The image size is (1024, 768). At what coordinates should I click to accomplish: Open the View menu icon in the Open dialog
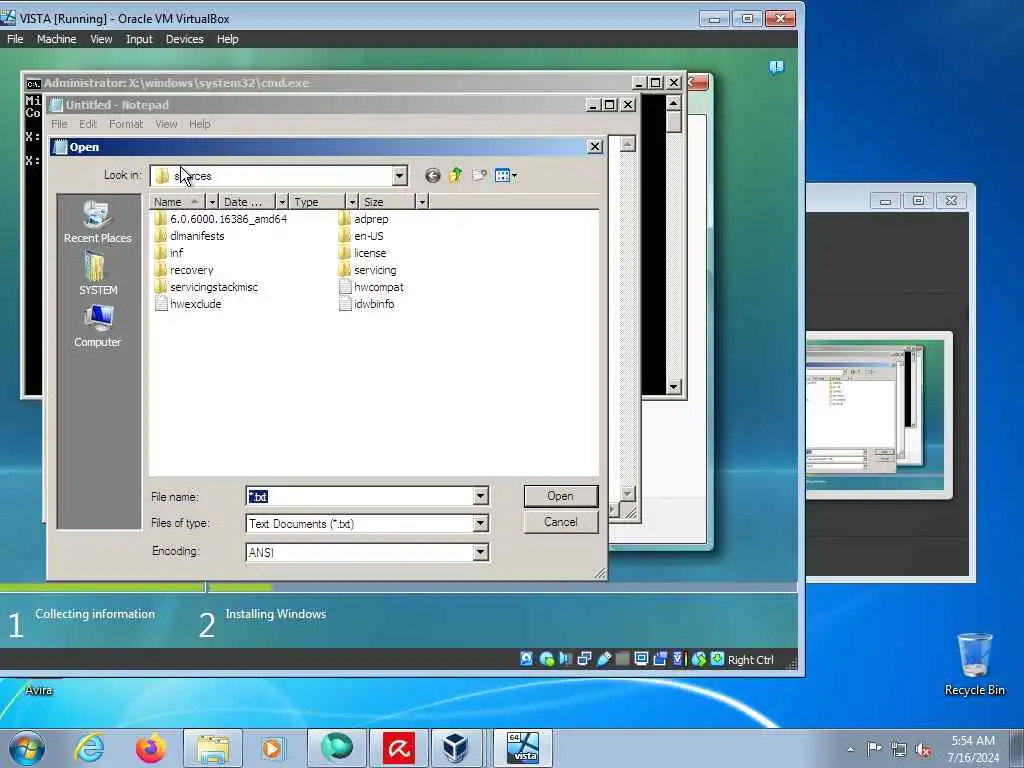click(506, 176)
